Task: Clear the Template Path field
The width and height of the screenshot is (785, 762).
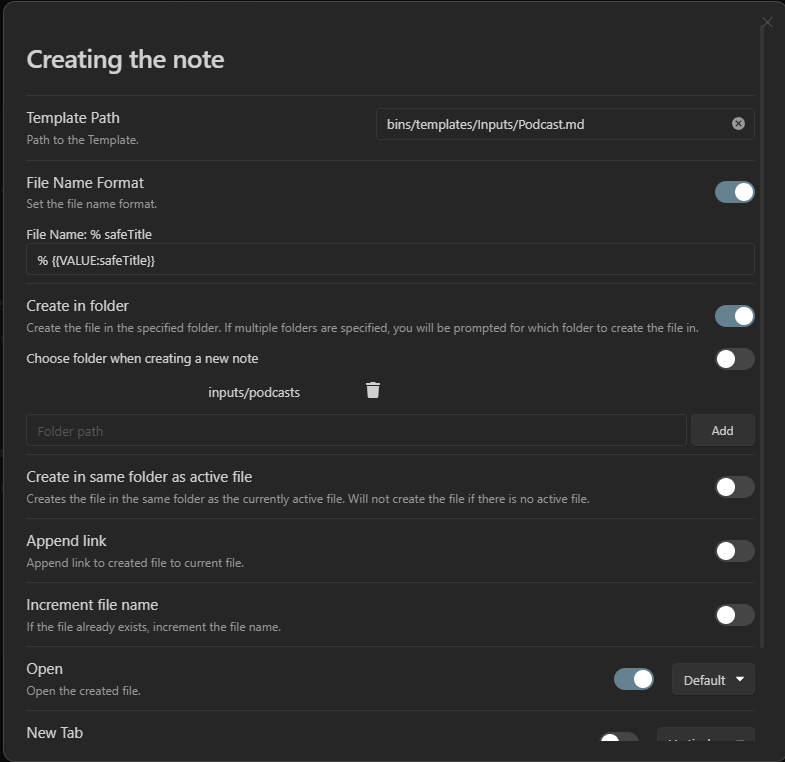Action: [x=738, y=124]
